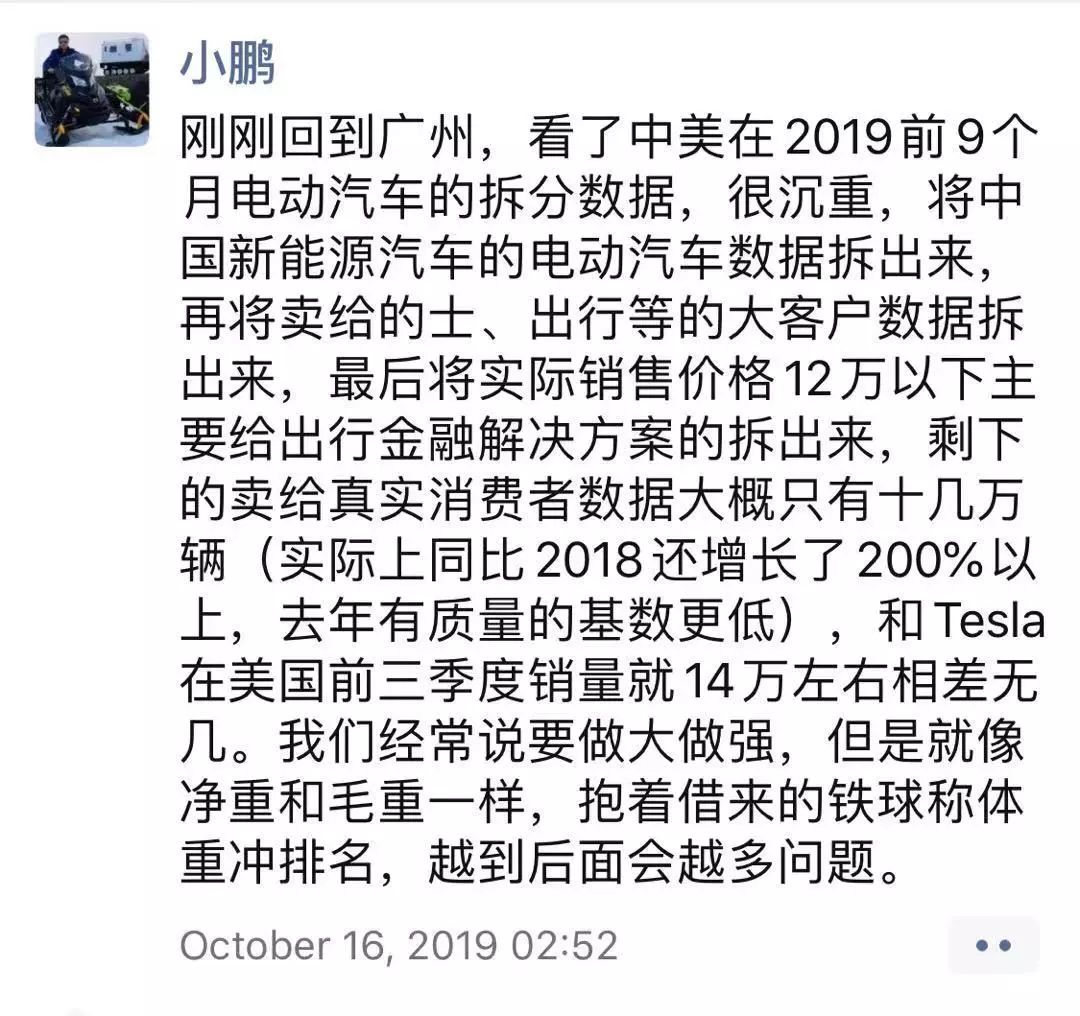
Task: Click the phrase 大客户数据
Action: pos(850,319)
